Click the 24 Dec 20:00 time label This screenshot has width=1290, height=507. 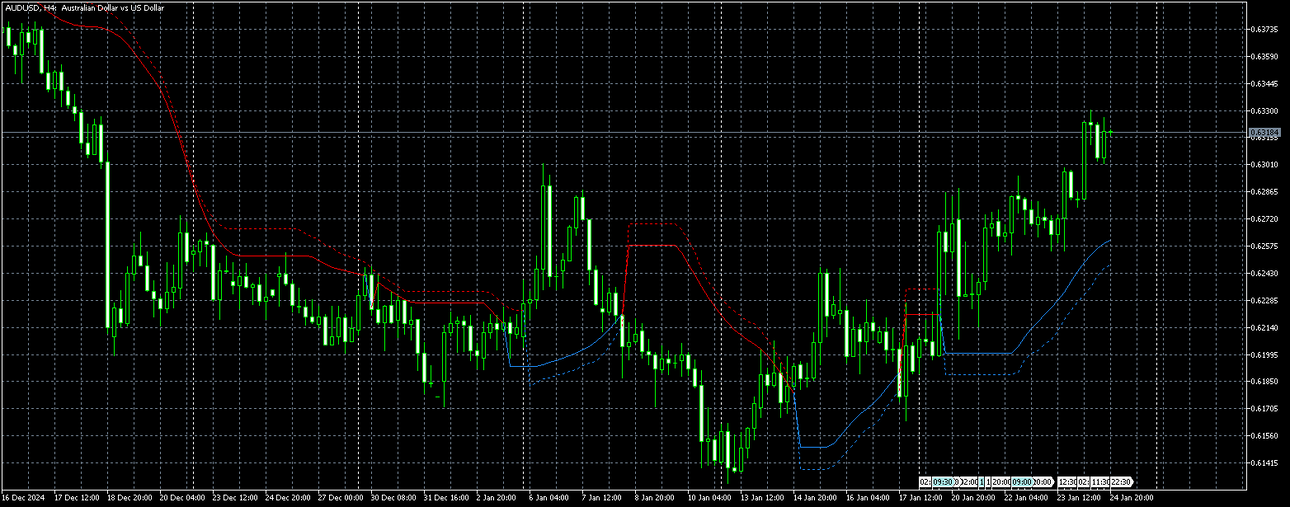[x=286, y=497]
